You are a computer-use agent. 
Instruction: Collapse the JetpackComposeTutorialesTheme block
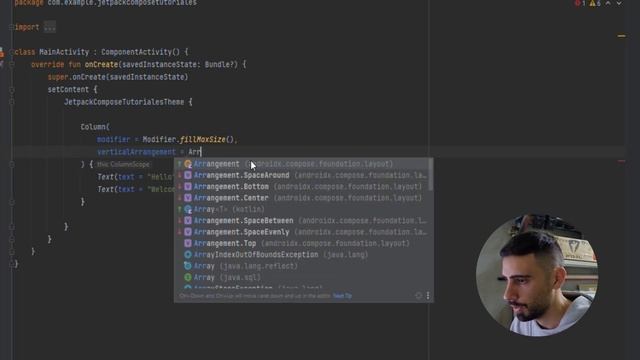11,102
